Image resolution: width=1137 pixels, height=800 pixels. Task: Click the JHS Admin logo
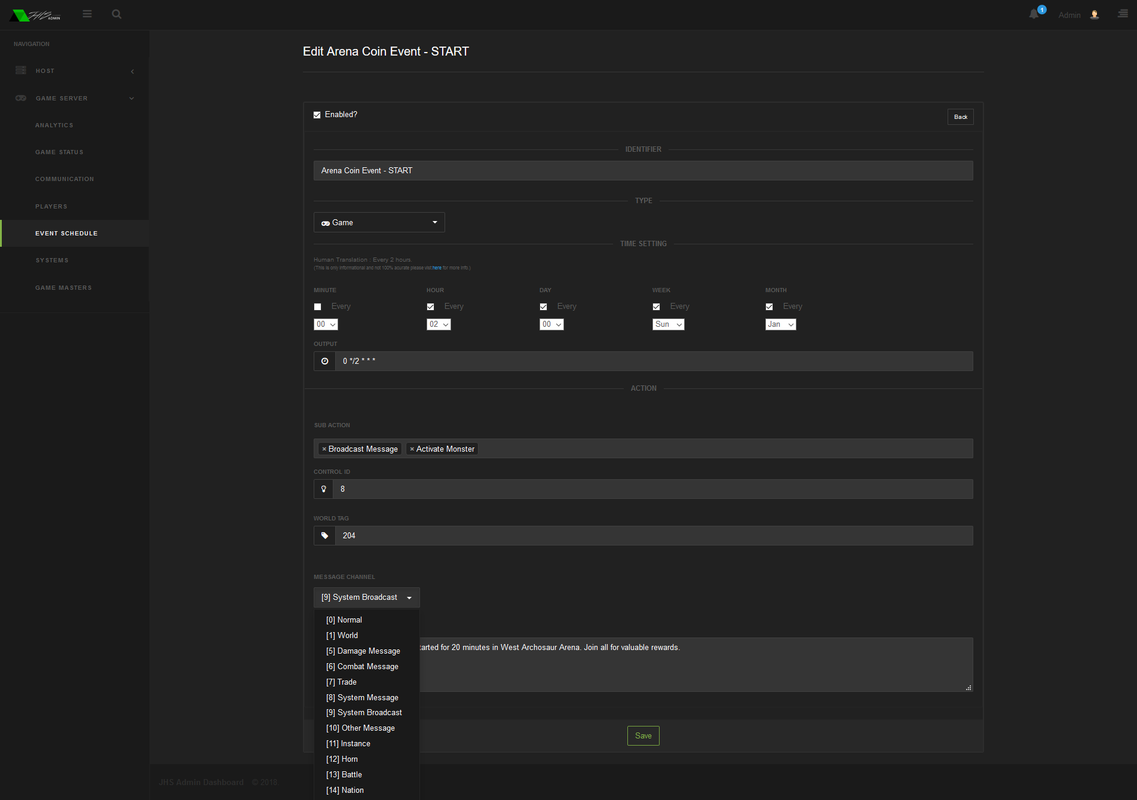pos(35,15)
